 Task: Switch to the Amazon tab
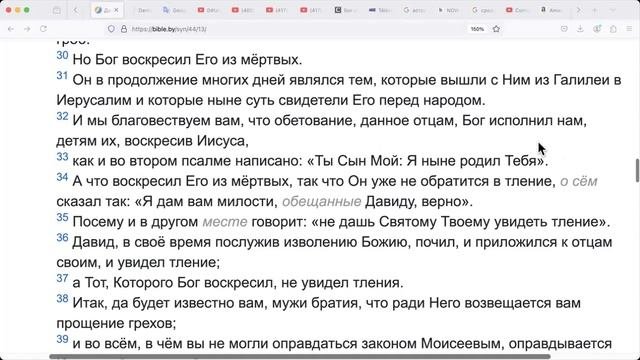(x=551, y=10)
